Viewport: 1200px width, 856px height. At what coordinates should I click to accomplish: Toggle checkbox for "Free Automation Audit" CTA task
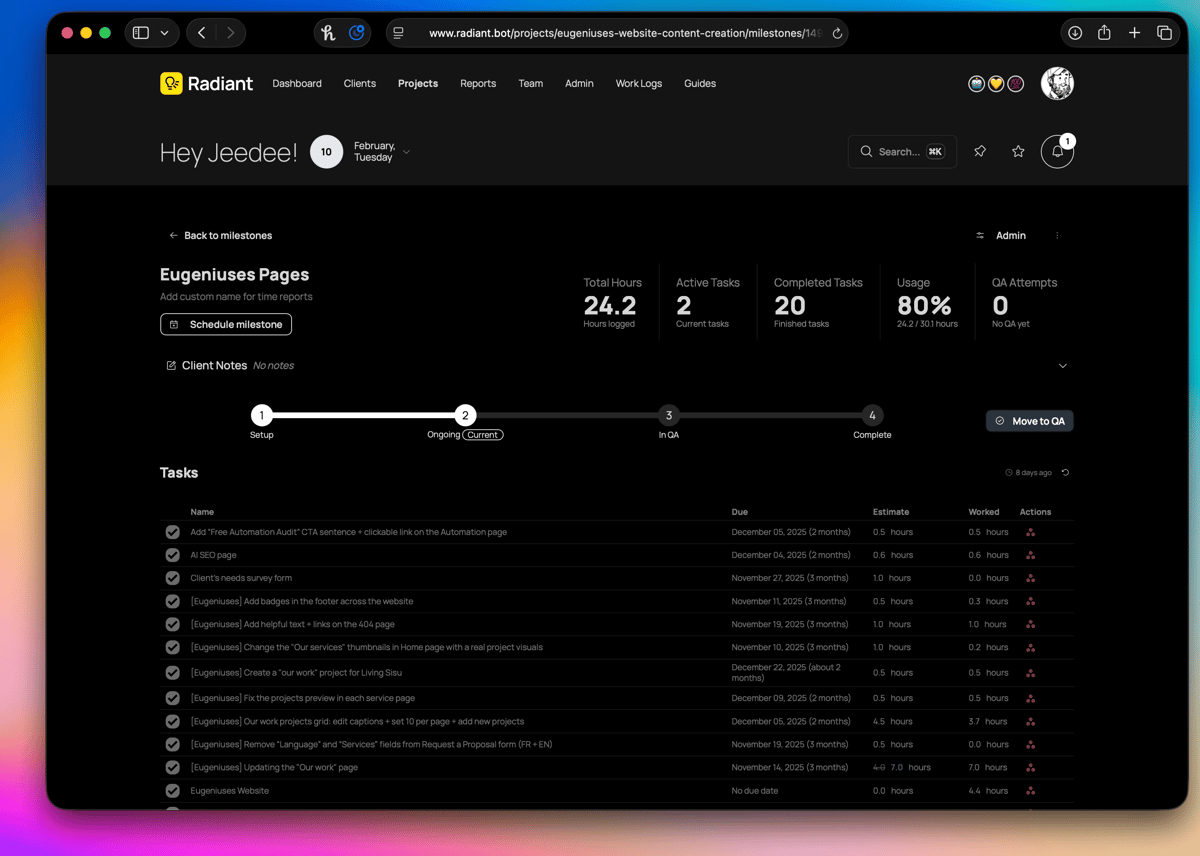click(173, 532)
